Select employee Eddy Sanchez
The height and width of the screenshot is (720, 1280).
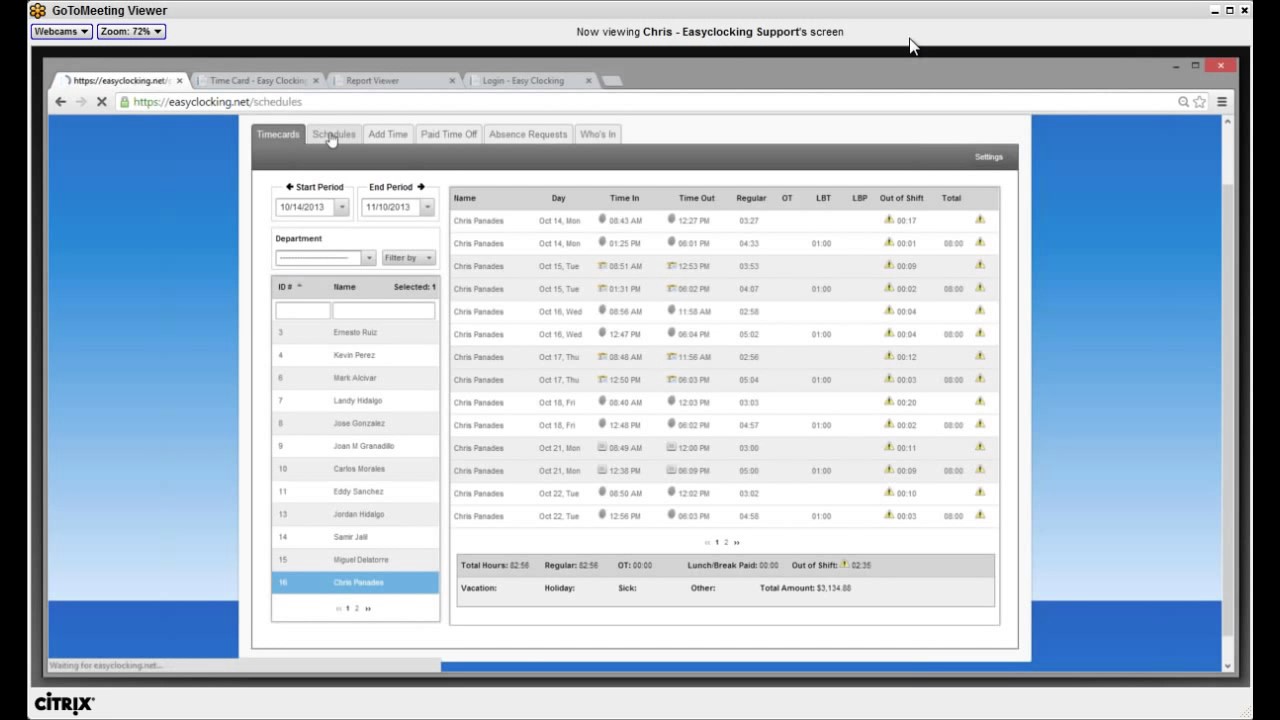tap(355, 491)
